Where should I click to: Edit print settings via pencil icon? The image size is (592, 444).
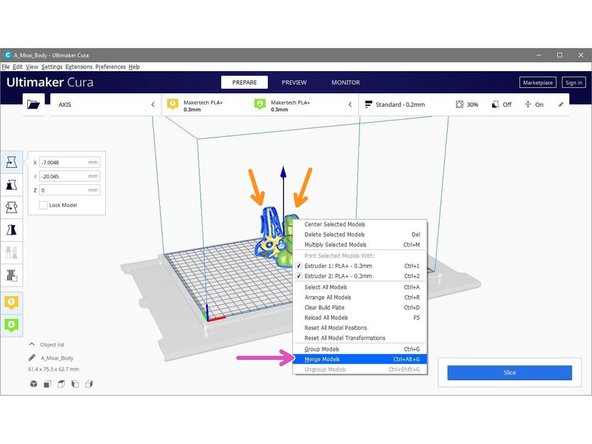click(x=561, y=105)
